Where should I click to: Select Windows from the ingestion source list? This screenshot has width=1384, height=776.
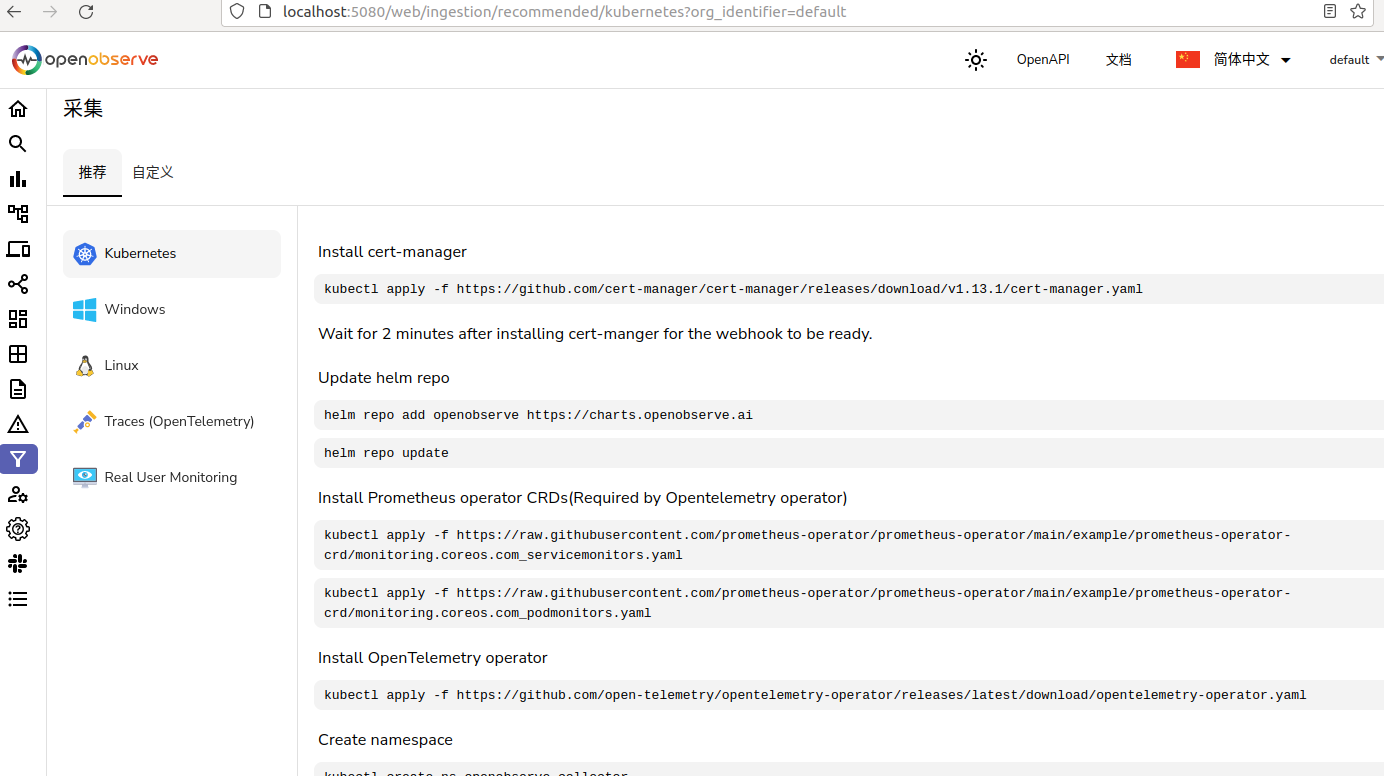(x=135, y=309)
